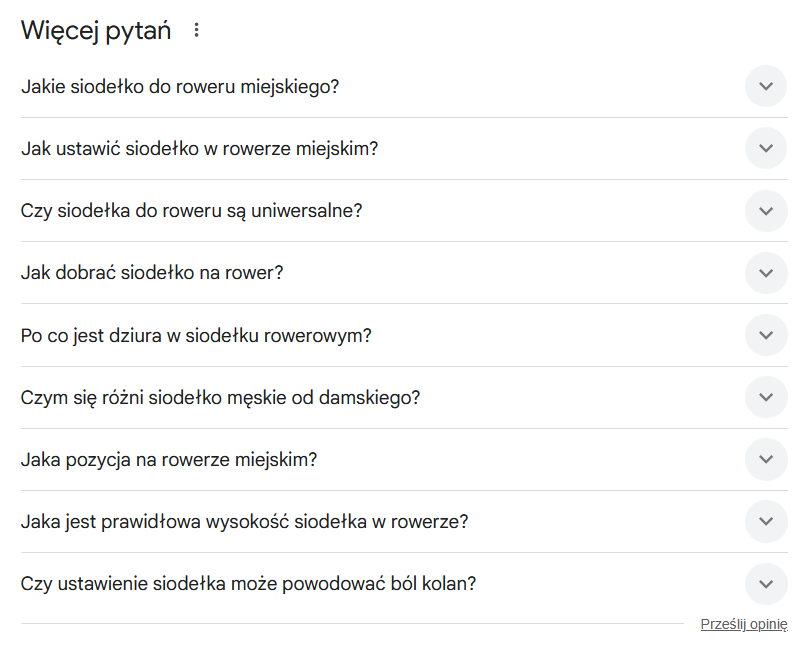Expand chevron for question about ból kolan

coord(765,584)
